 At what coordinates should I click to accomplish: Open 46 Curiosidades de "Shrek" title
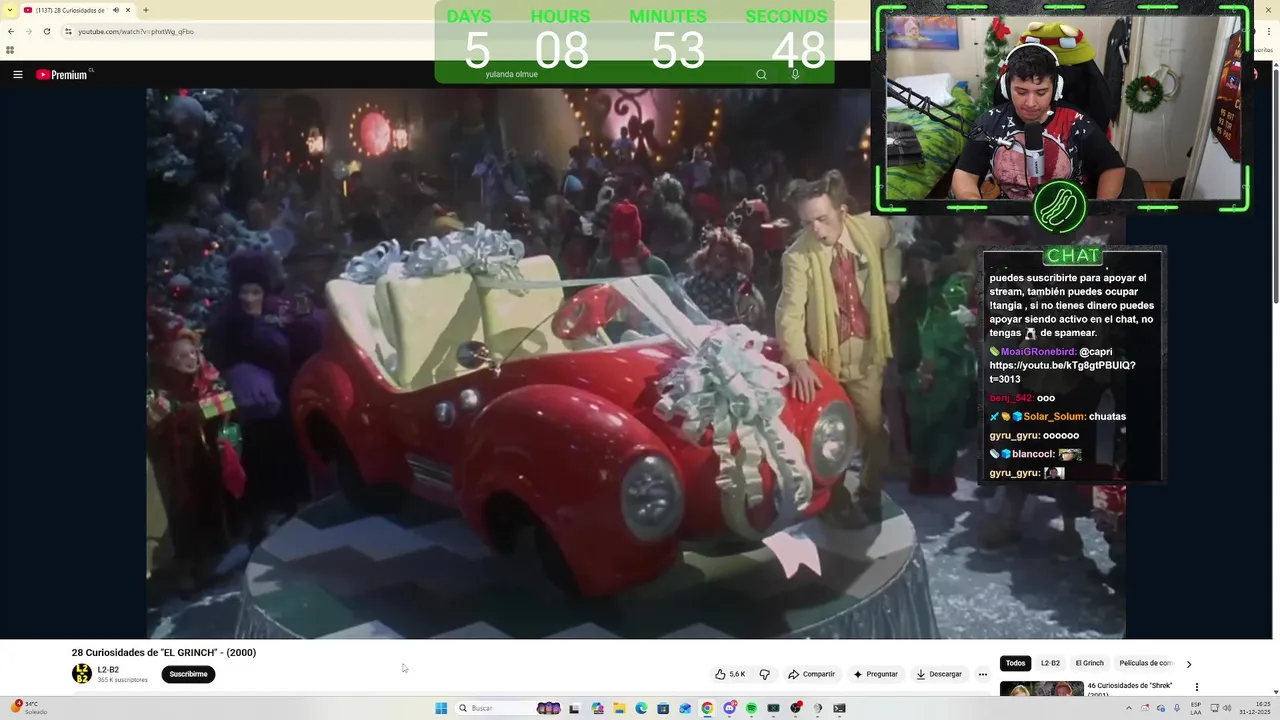coord(1129,688)
